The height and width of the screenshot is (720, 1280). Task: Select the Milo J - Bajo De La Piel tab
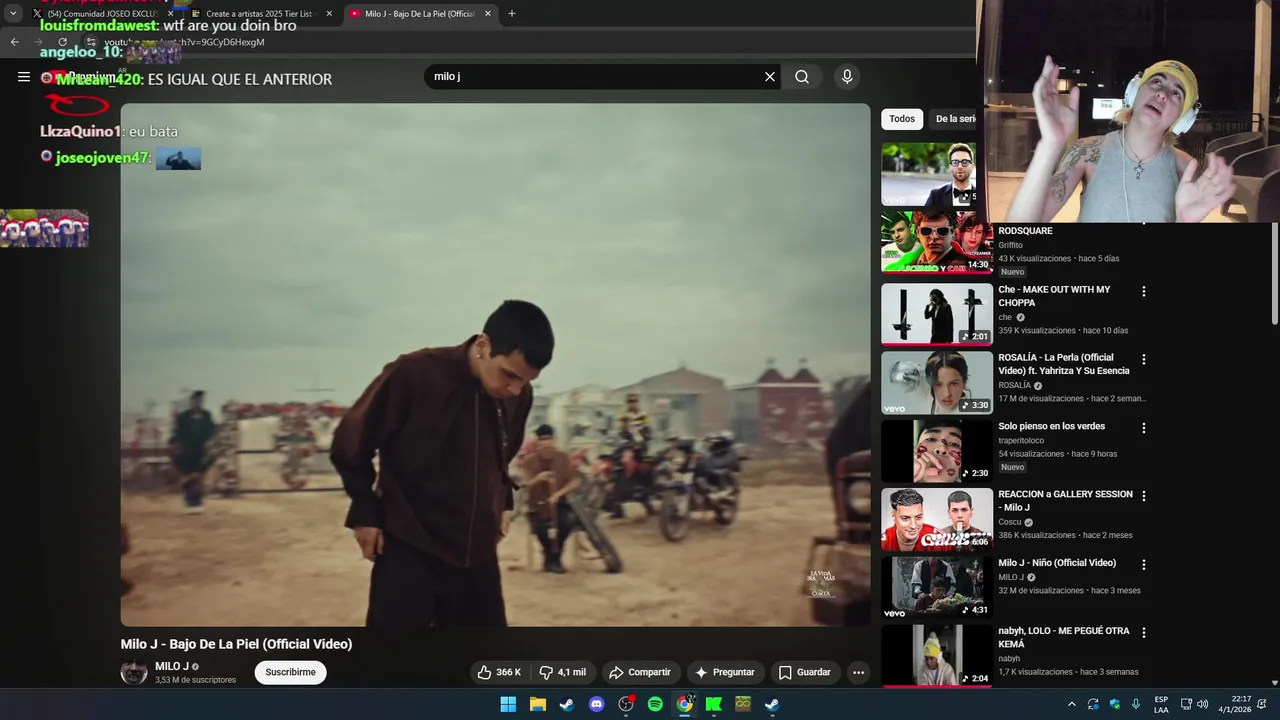tap(419, 13)
